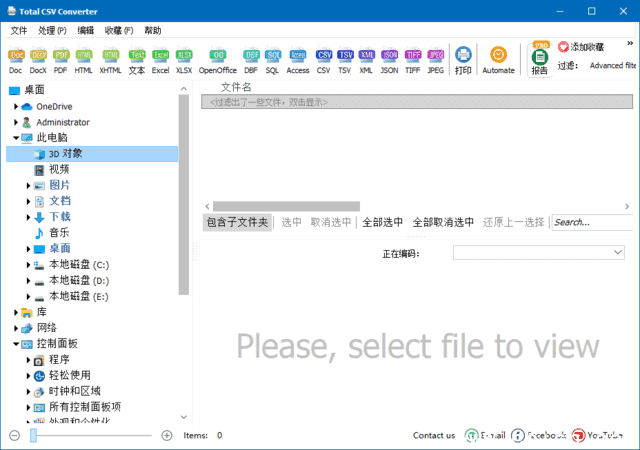Select the Excel output format icon
This screenshot has width=640, height=450.
160,60
